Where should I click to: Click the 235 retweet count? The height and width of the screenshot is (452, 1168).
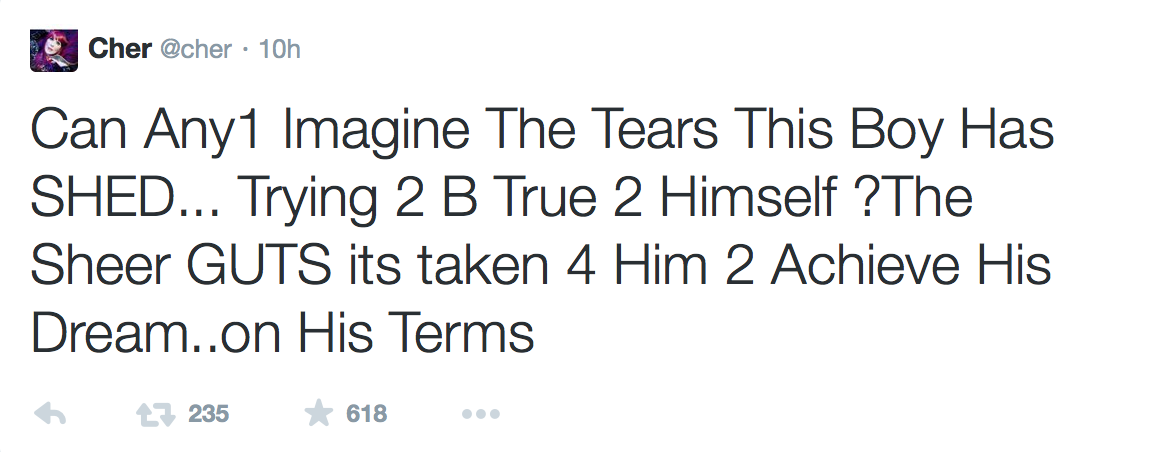pyautogui.click(x=208, y=414)
